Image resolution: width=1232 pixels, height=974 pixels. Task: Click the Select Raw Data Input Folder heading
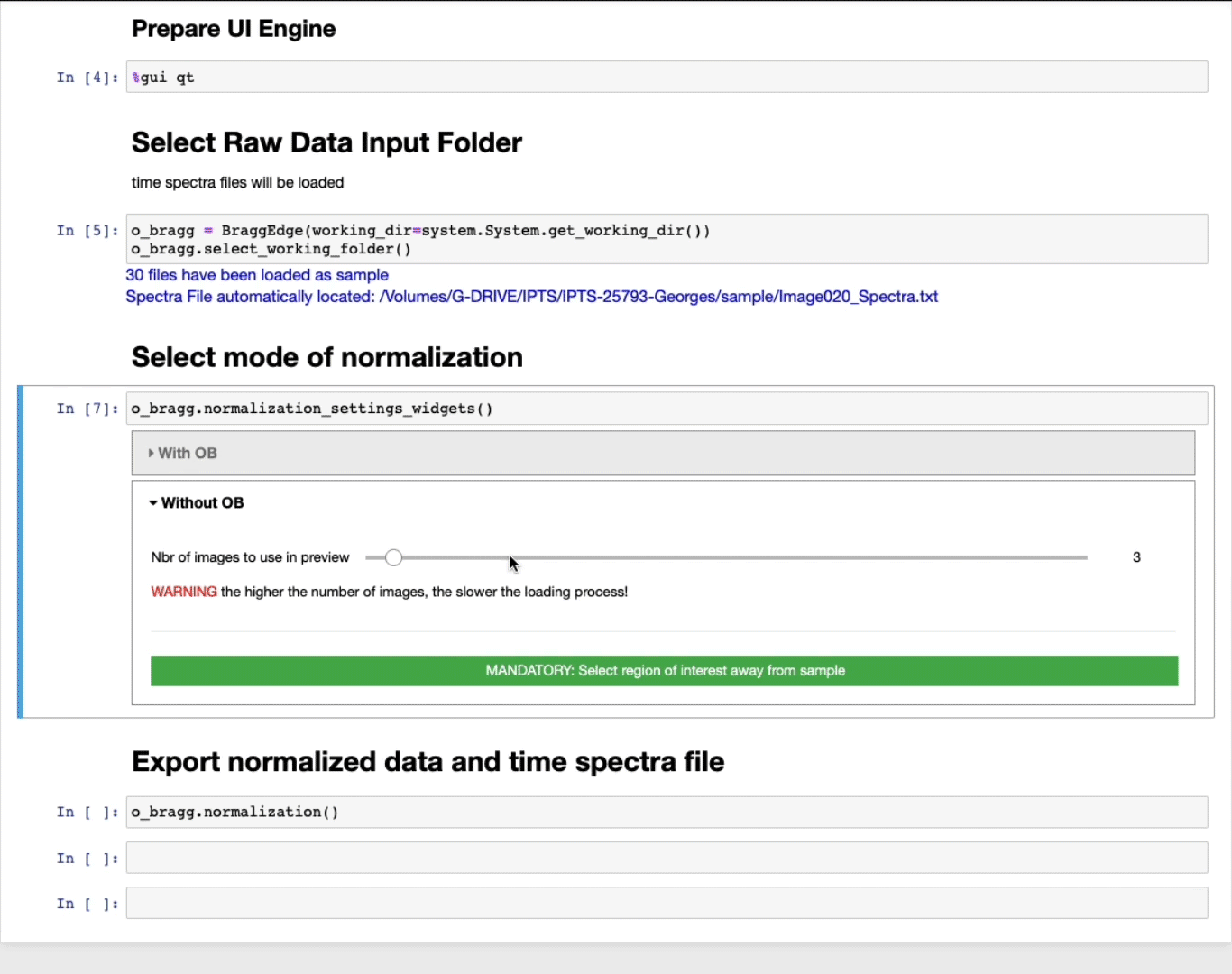pyautogui.click(x=326, y=142)
